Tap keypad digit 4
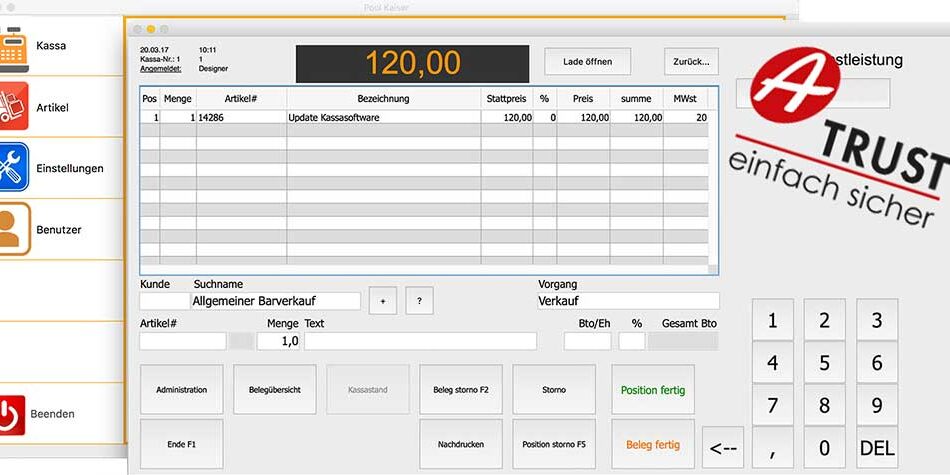The image size is (950, 475). point(772,362)
